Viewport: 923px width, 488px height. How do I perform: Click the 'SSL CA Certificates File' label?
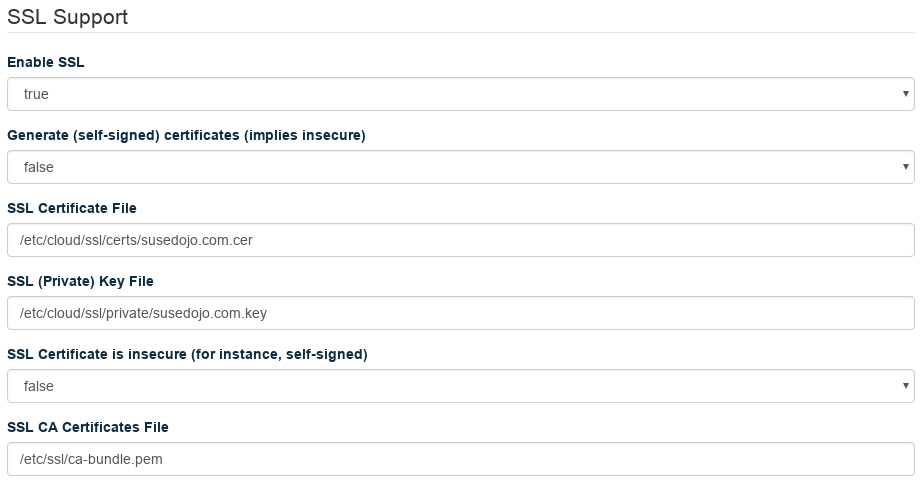pyautogui.click(x=88, y=427)
